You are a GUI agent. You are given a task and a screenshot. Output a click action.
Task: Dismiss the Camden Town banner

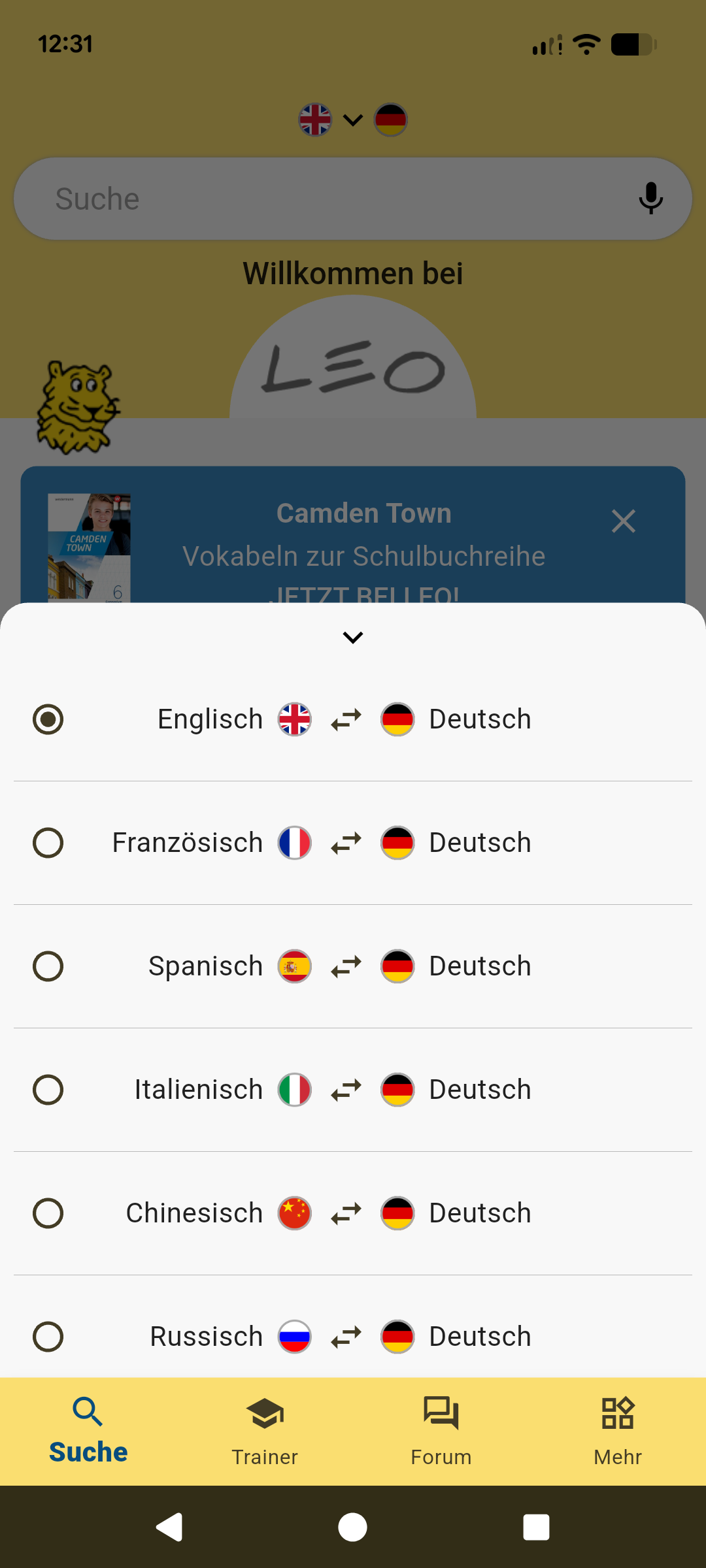point(624,521)
